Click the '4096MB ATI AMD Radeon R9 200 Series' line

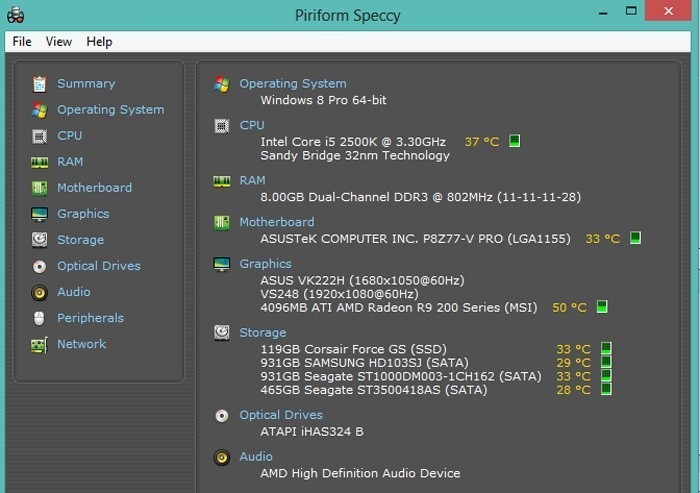click(x=399, y=308)
